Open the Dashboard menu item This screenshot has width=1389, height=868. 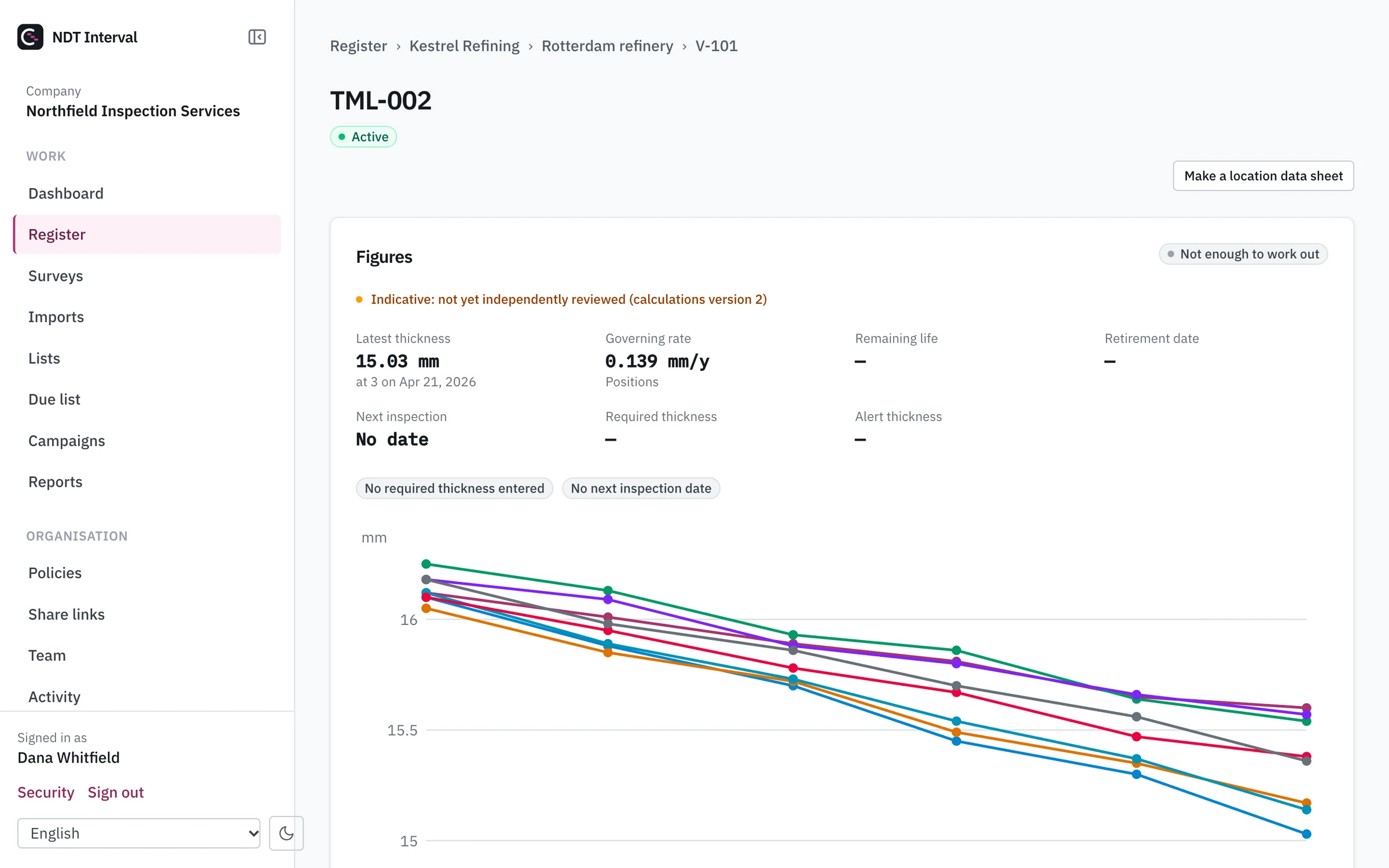tap(147, 193)
